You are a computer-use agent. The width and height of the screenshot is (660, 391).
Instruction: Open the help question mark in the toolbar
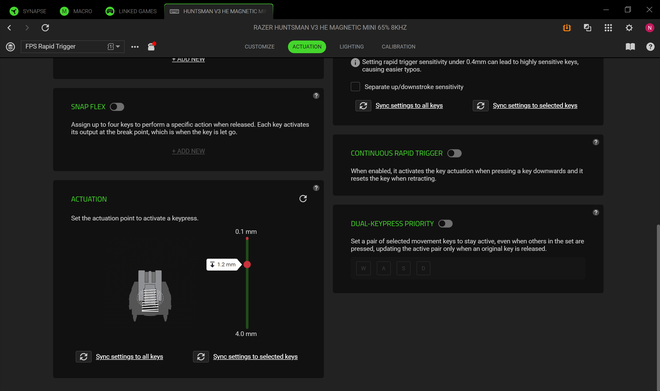click(650, 47)
